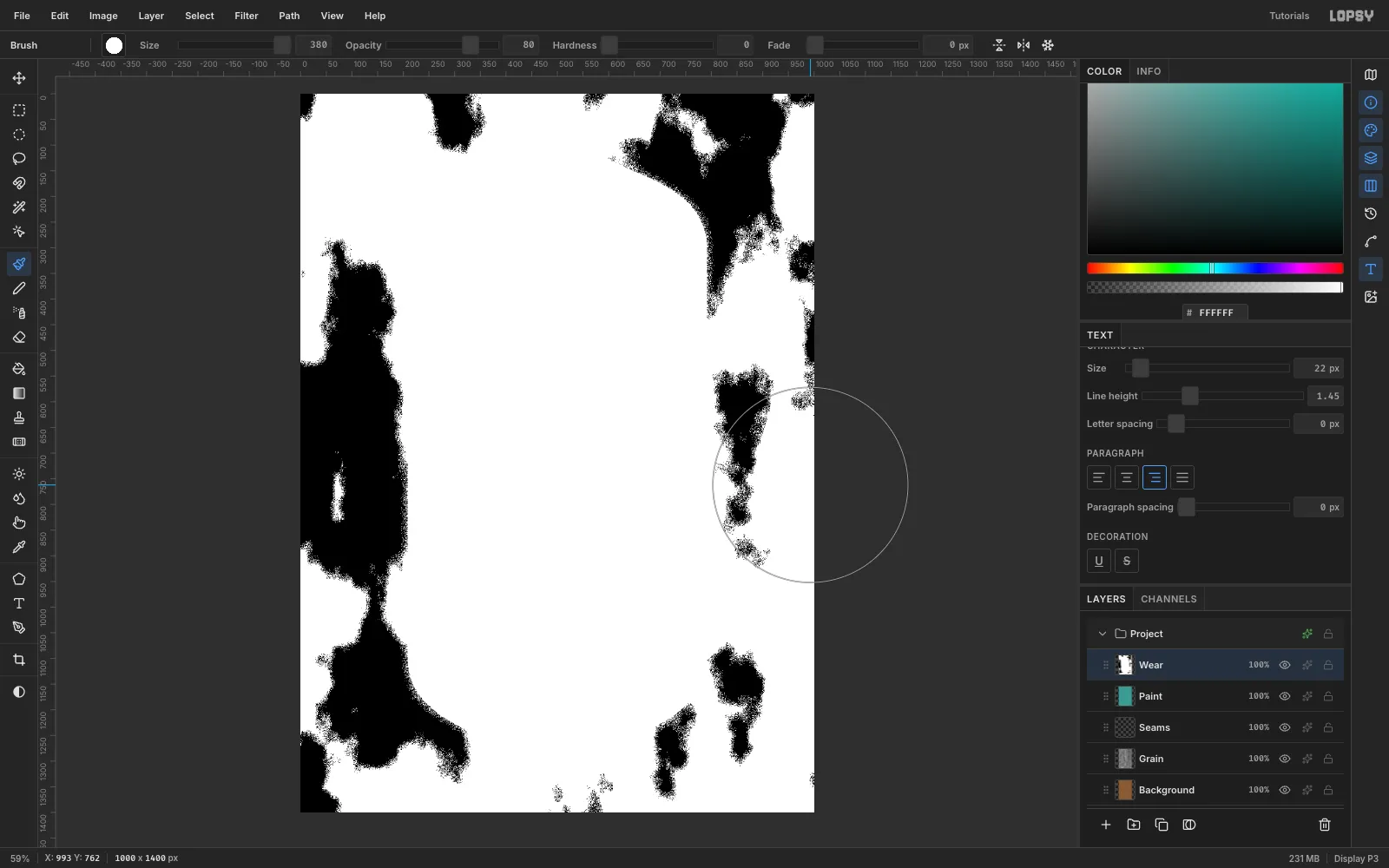Align paragraph text left
Viewport: 1389px width, 868px height.
click(x=1099, y=477)
